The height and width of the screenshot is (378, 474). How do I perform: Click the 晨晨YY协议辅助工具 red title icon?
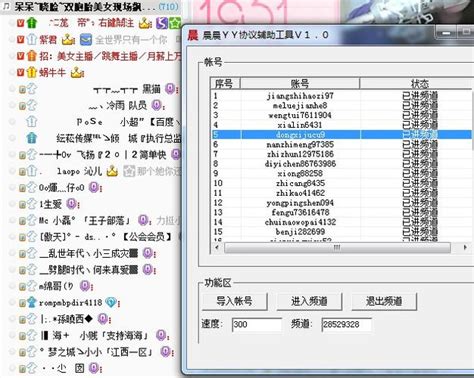pyautogui.click(x=193, y=35)
